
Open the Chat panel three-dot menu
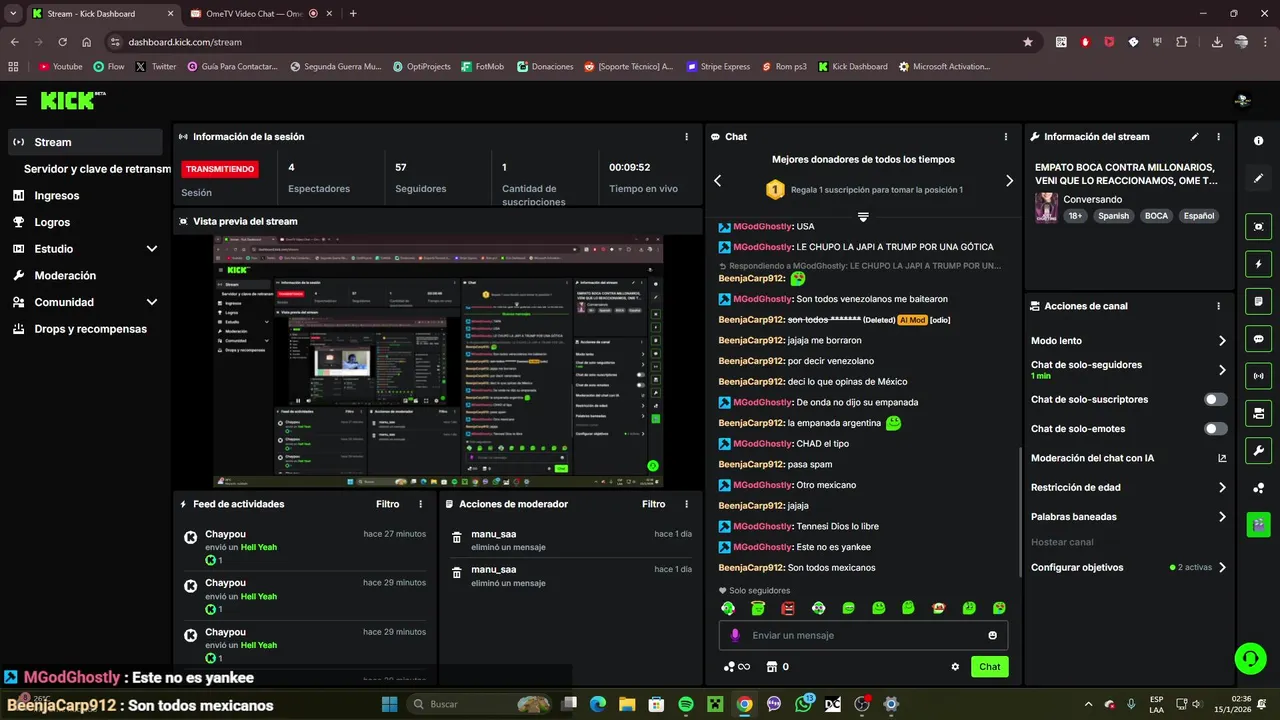coord(1006,137)
